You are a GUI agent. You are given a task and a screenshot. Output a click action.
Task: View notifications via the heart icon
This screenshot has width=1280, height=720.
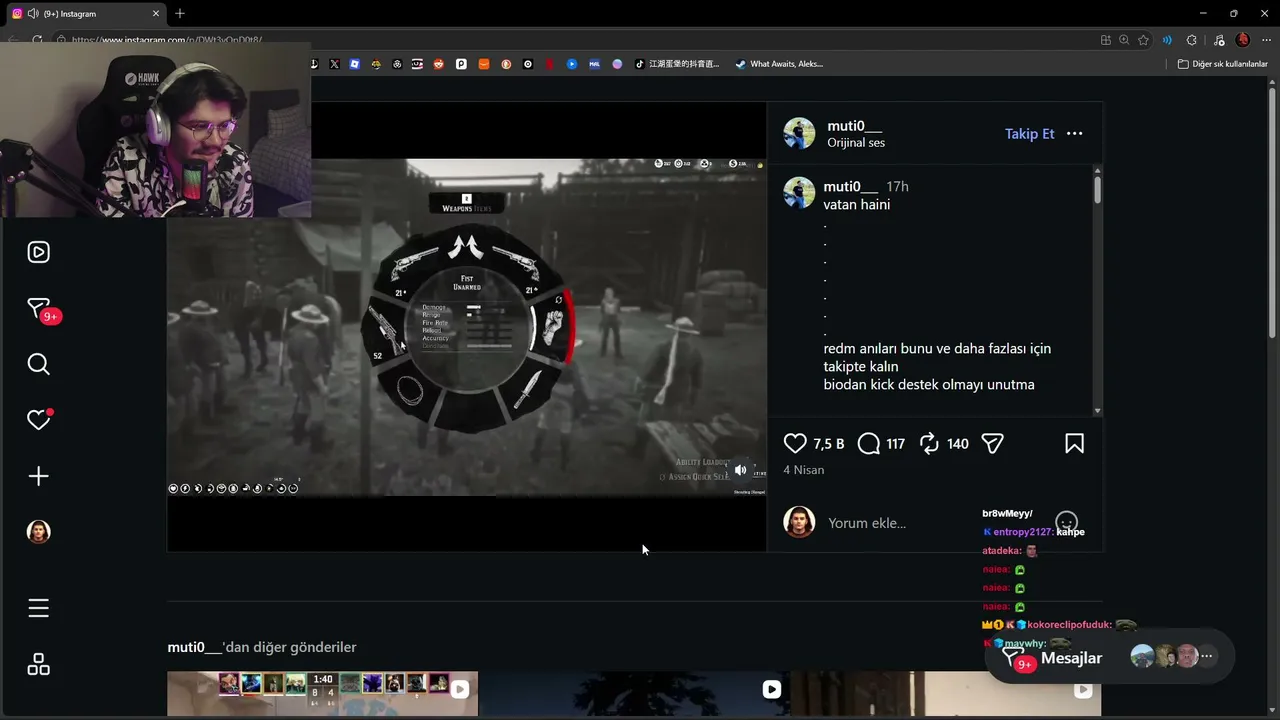point(38,420)
